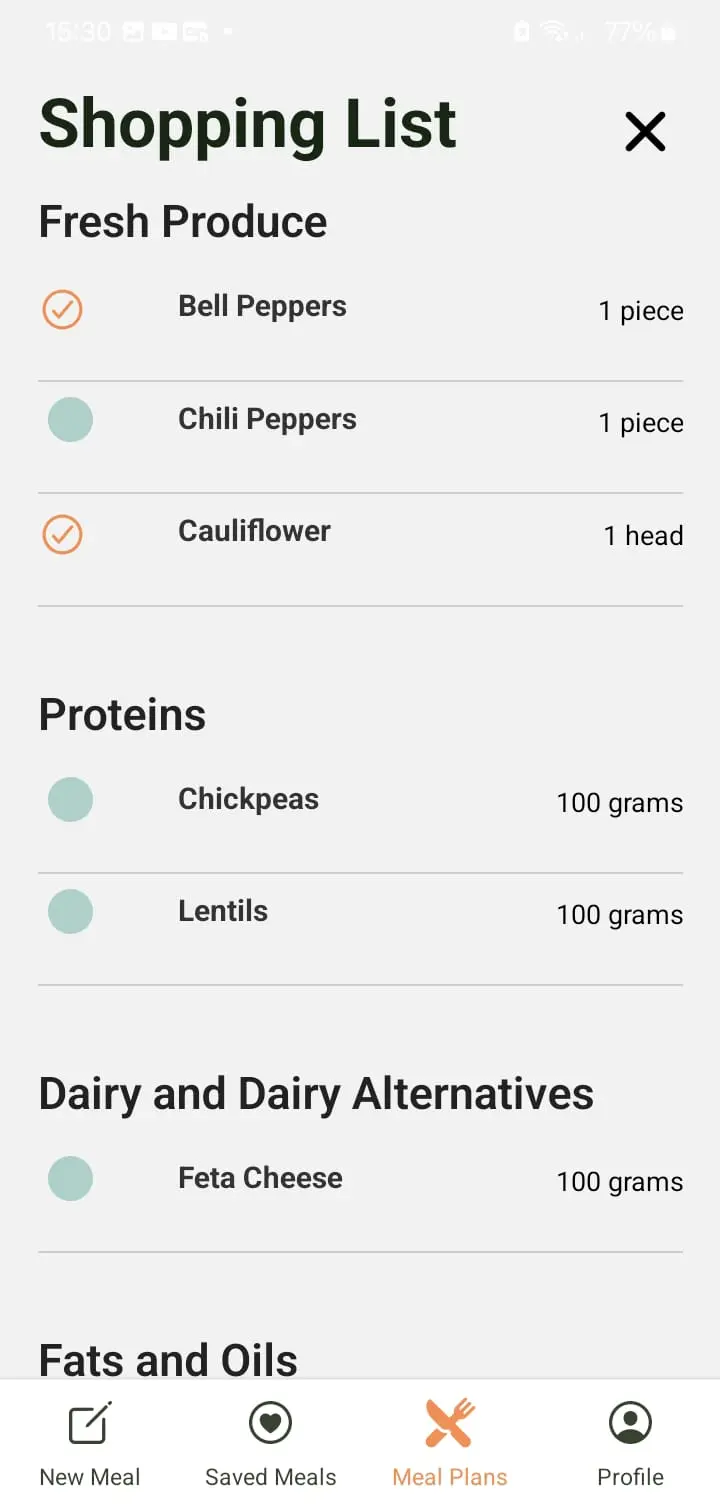The image size is (720, 1510).
Task: Select the Chickpeas item label
Action: [248, 799]
